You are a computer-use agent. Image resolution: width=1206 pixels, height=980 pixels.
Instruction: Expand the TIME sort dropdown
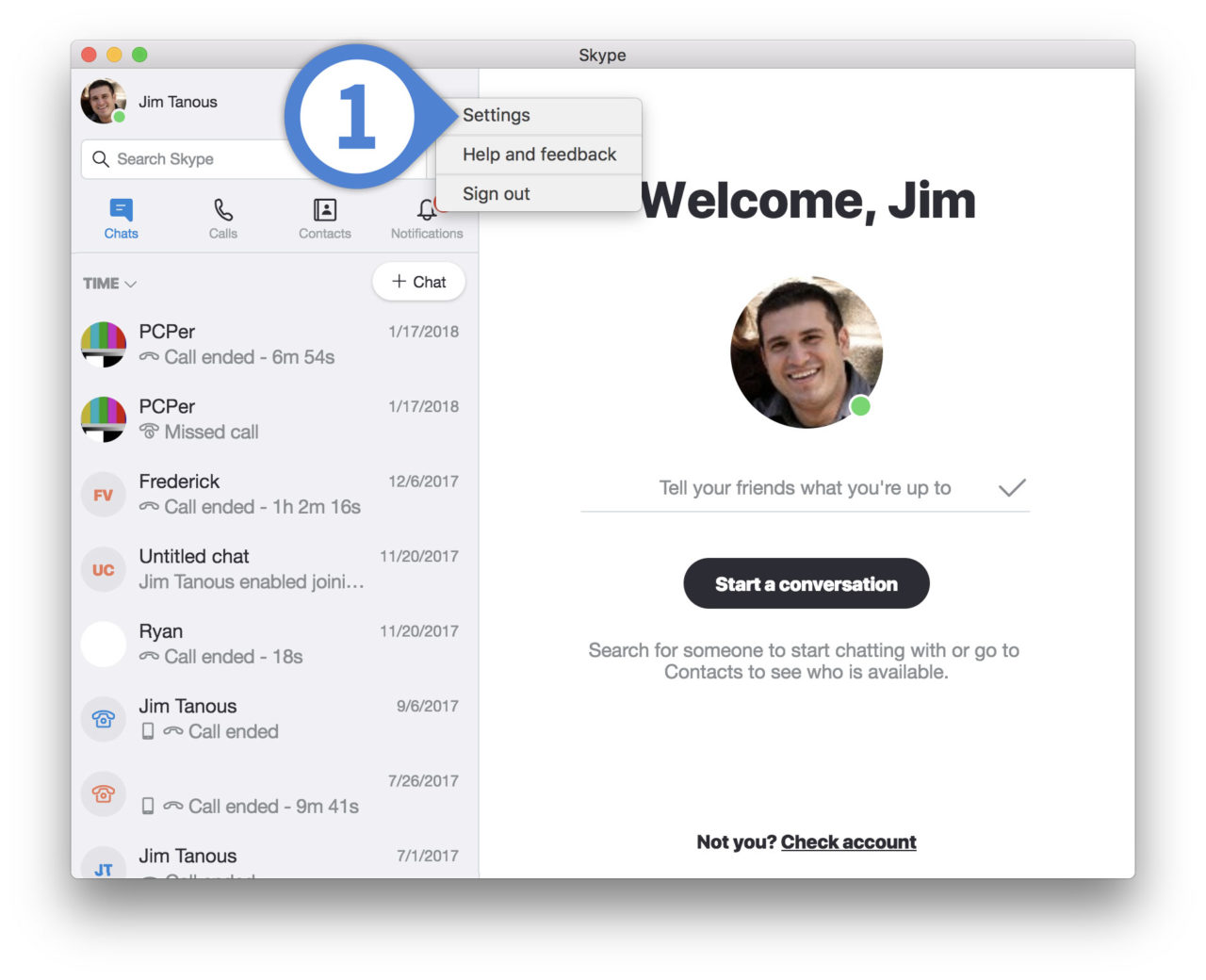[x=109, y=284]
